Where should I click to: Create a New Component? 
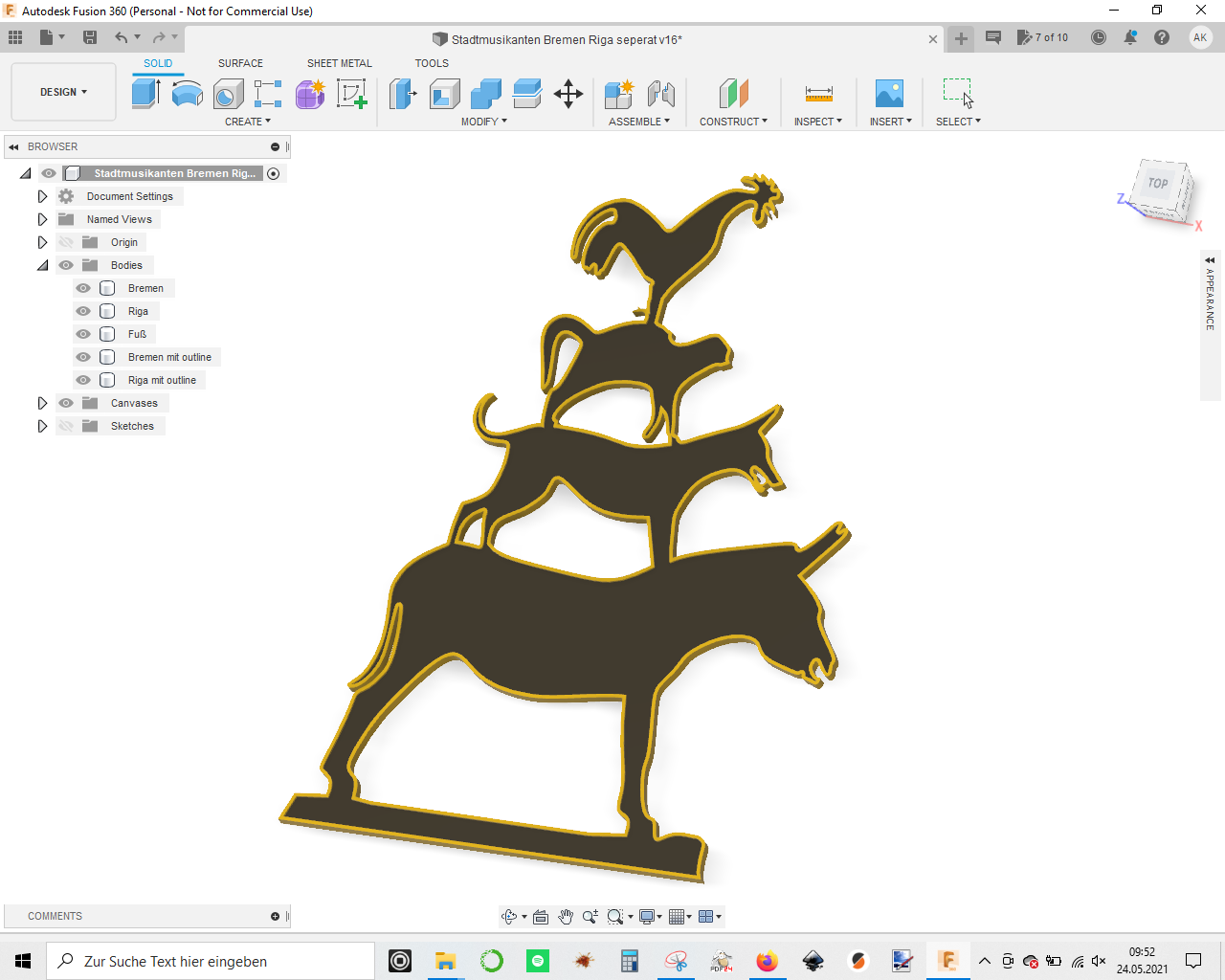coord(619,94)
